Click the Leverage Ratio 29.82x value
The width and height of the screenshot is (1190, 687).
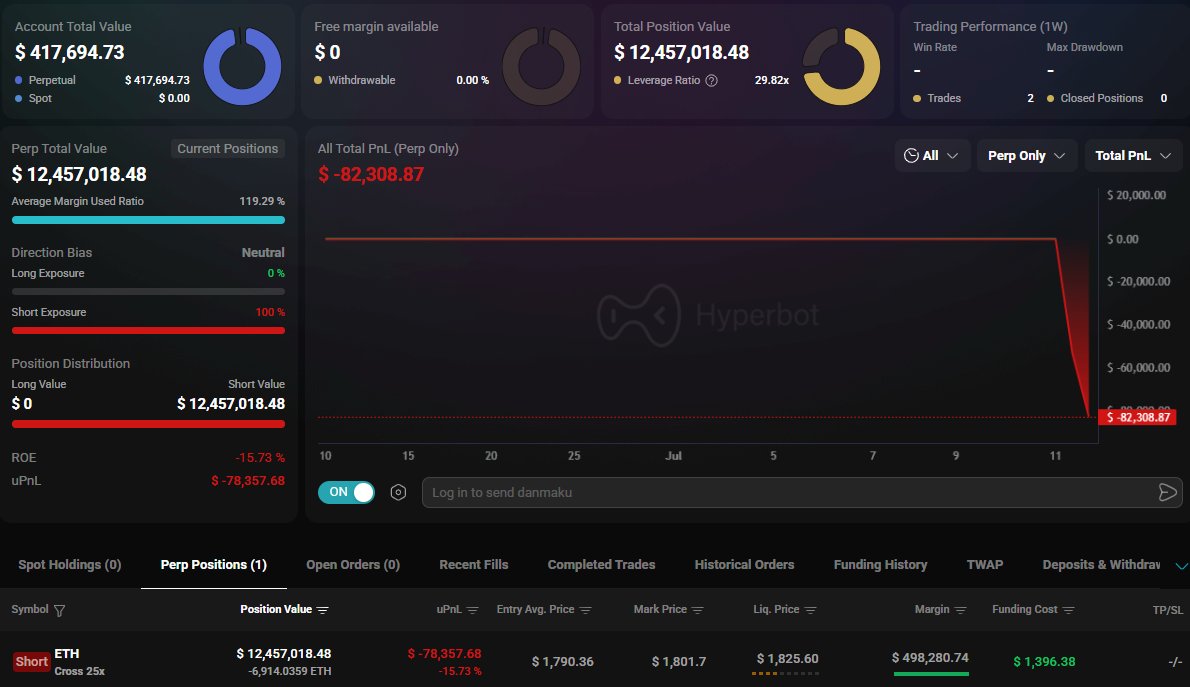coord(771,80)
